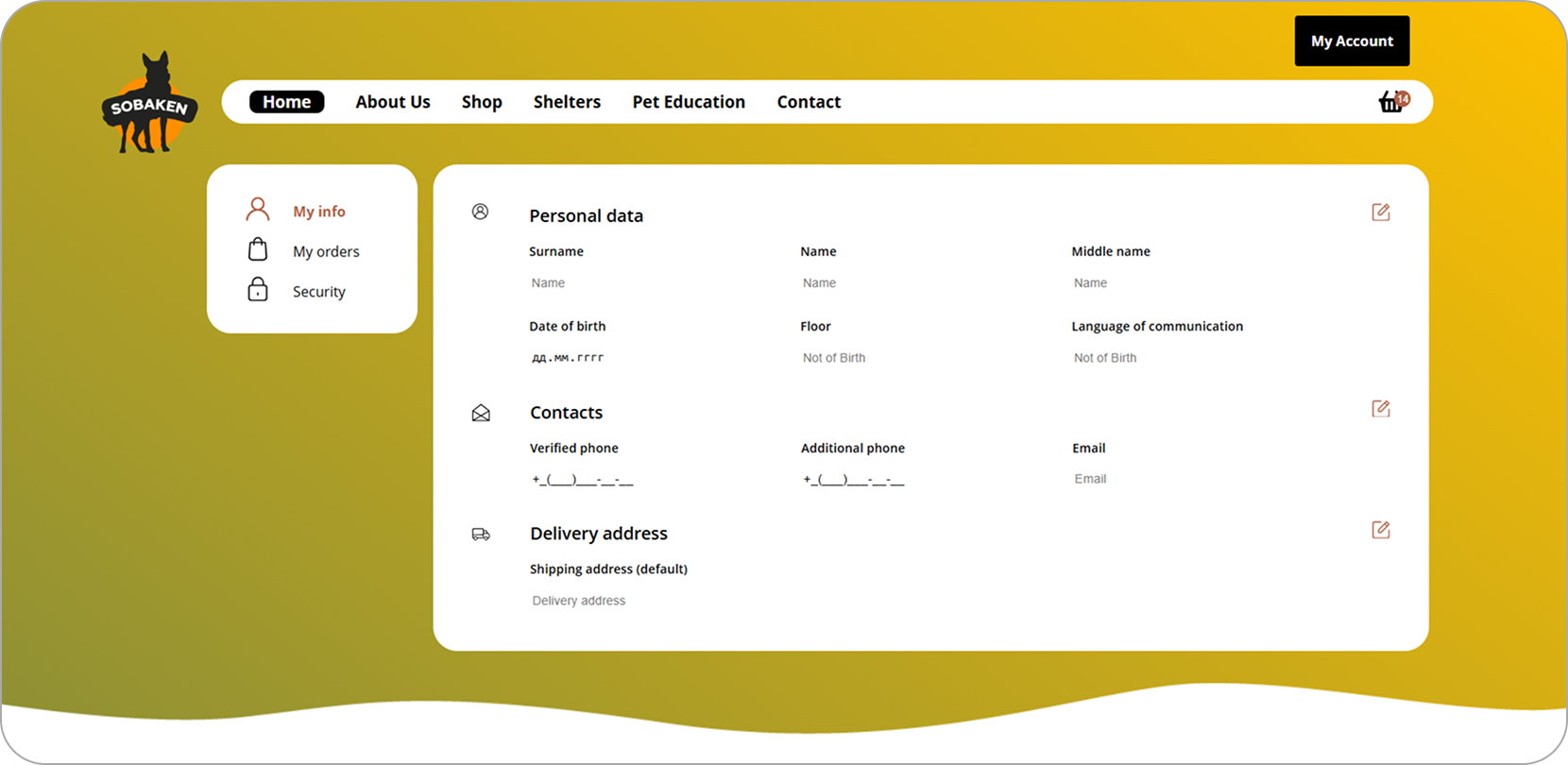Click the Contacts heading
Image resolution: width=1568 pixels, height=765 pixels.
pyautogui.click(x=566, y=413)
